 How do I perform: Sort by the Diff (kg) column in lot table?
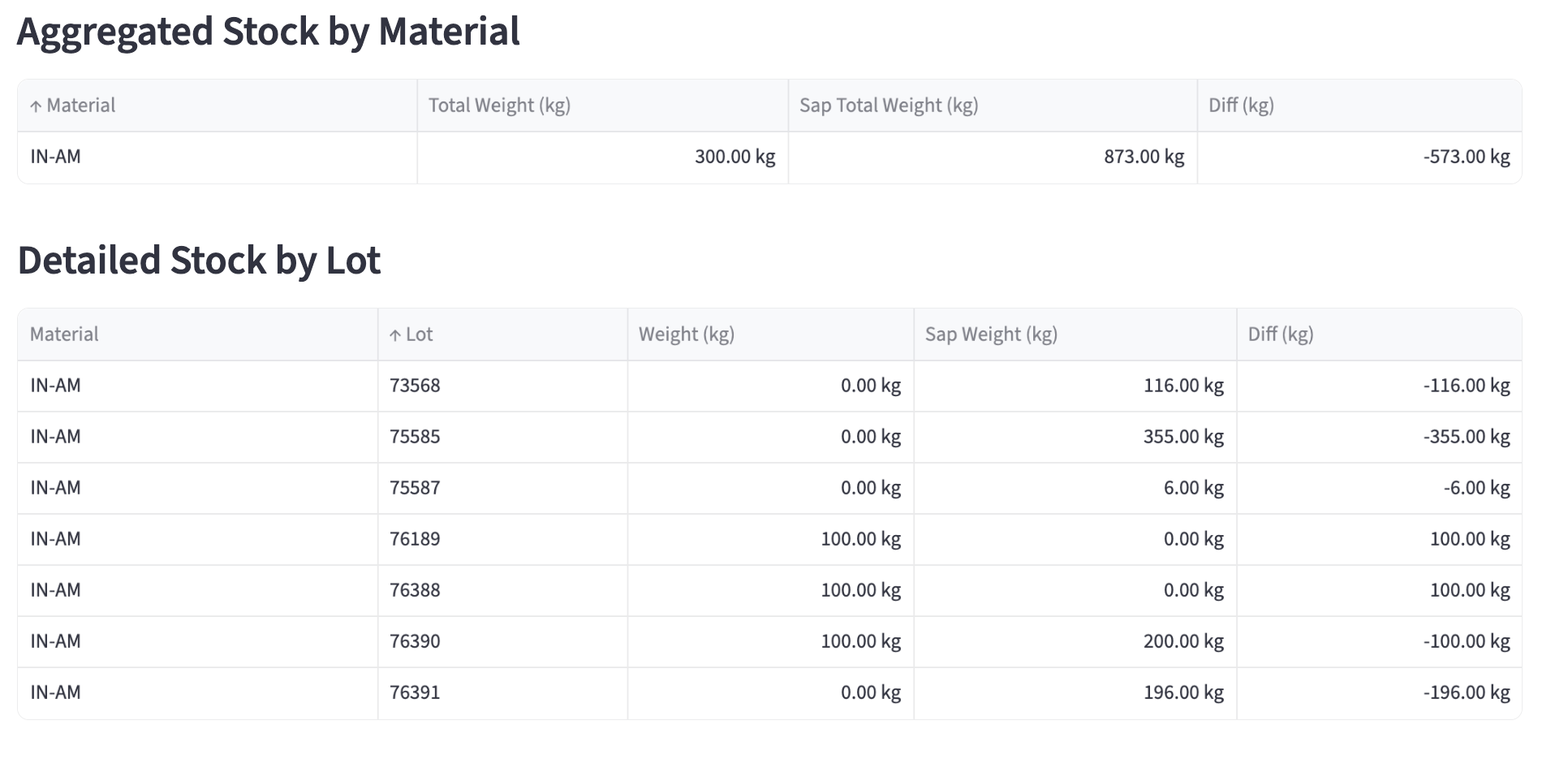1281,334
